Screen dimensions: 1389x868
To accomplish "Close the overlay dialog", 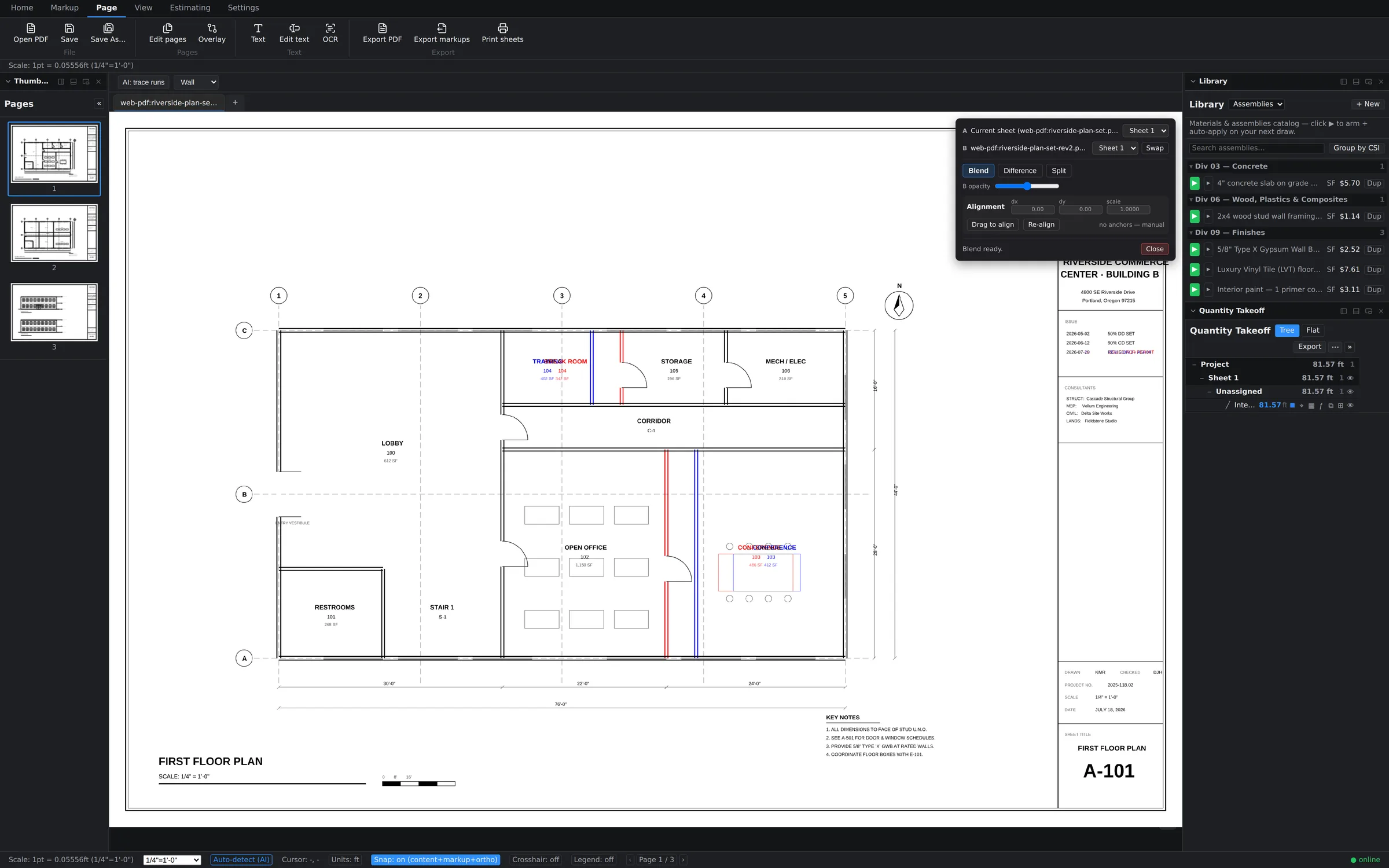I will click(1155, 249).
